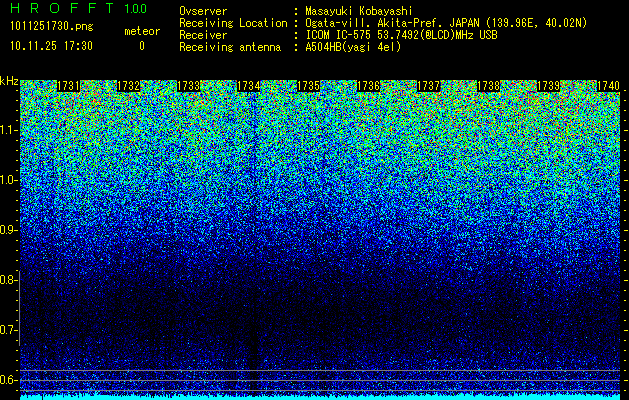Click the 0.8 frequency axis label
Image resolution: width=629 pixels, height=400 pixels.
click(8, 280)
